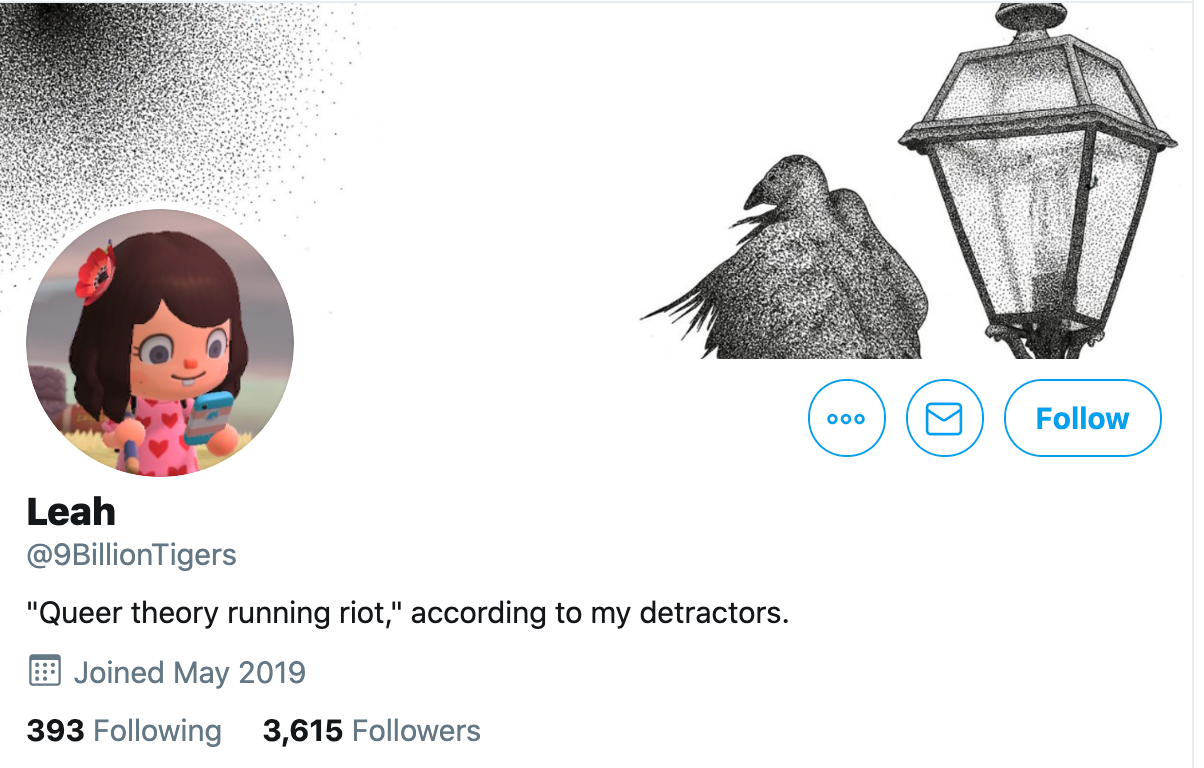
Task: Click the Joined May 2019 text
Action: click(190, 672)
